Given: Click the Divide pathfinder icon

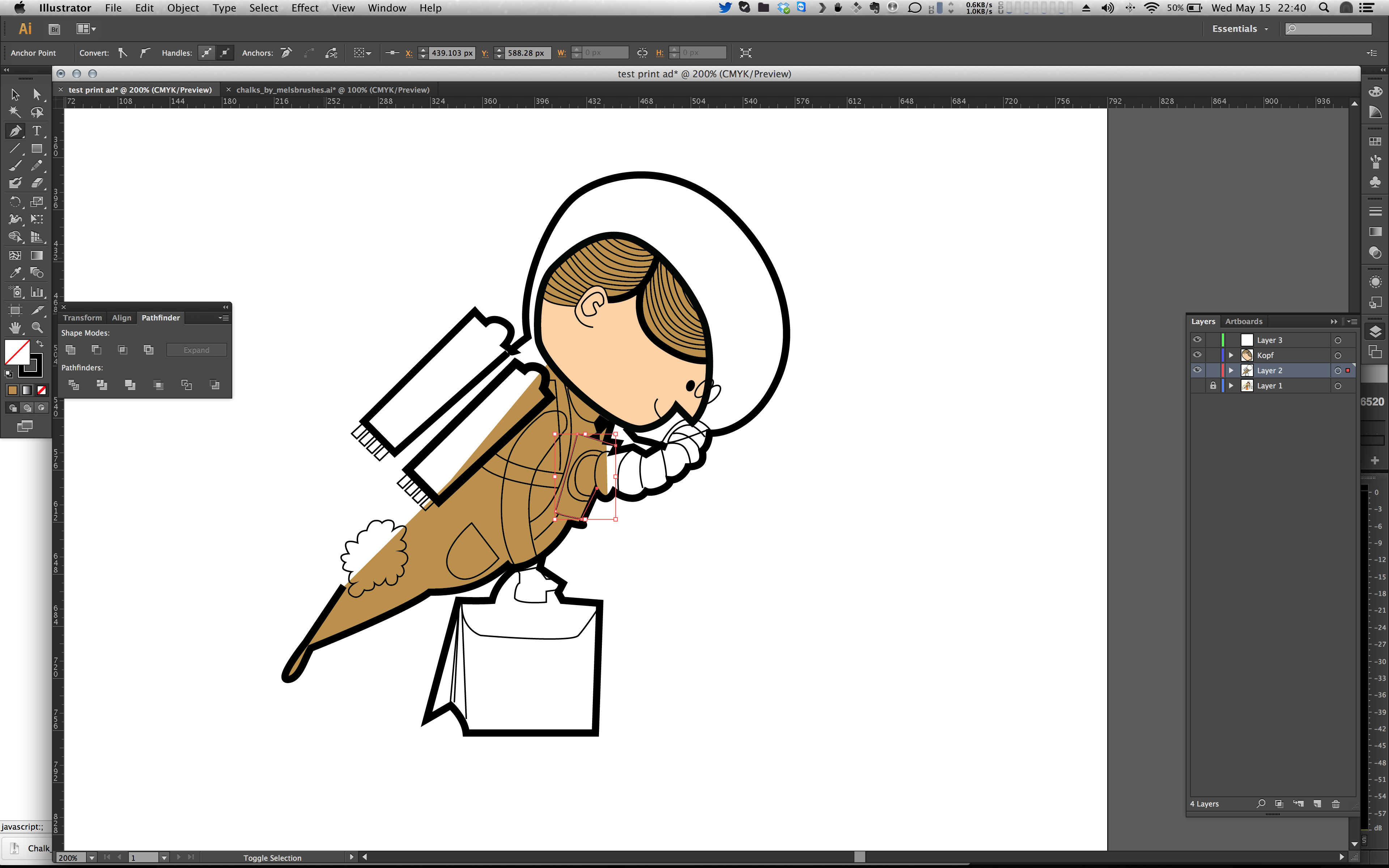Looking at the screenshot, I should (x=73, y=384).
